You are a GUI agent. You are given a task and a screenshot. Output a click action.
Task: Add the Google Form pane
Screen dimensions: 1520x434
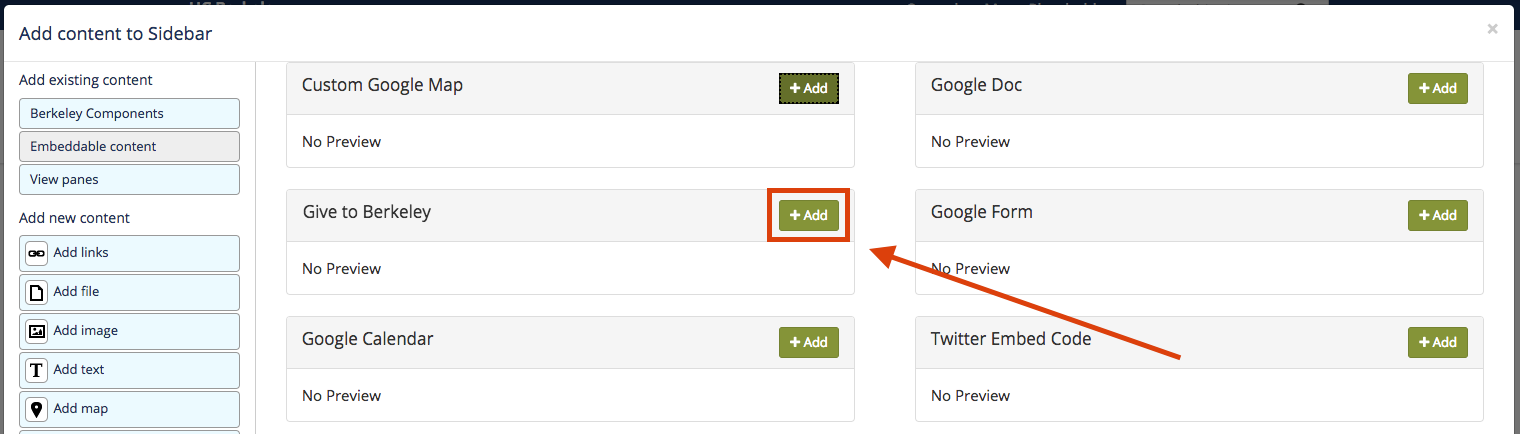(x=1438, y=215)
